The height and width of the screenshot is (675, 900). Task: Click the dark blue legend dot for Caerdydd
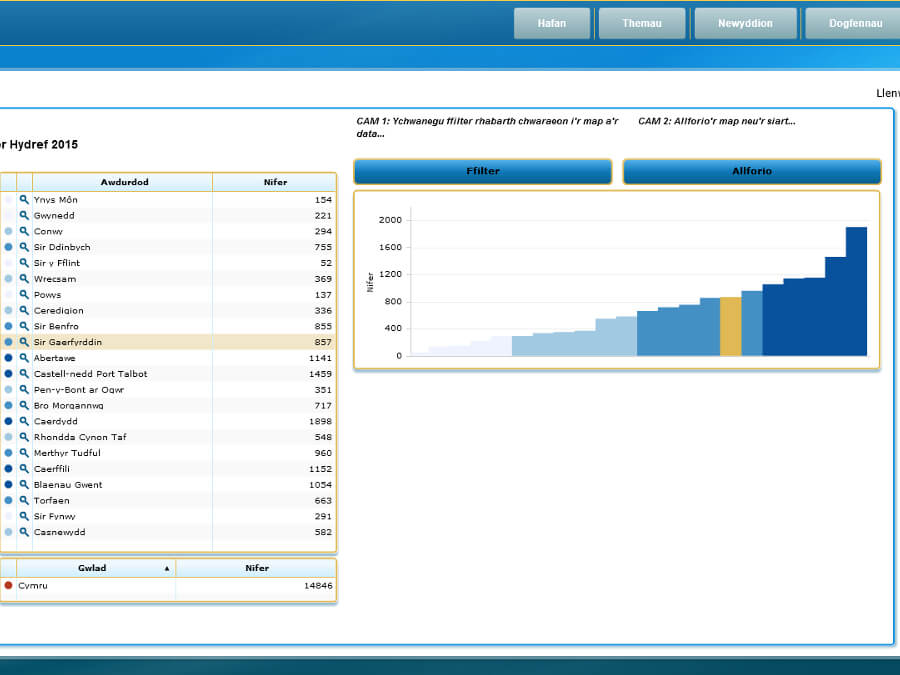[x=9, y=421]
